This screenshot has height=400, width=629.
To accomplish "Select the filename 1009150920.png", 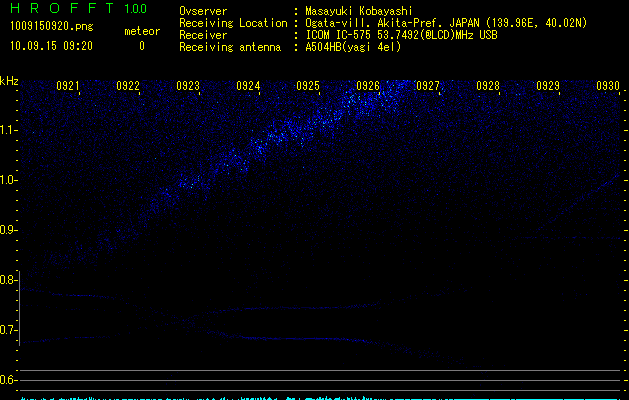I will [51, 27].
